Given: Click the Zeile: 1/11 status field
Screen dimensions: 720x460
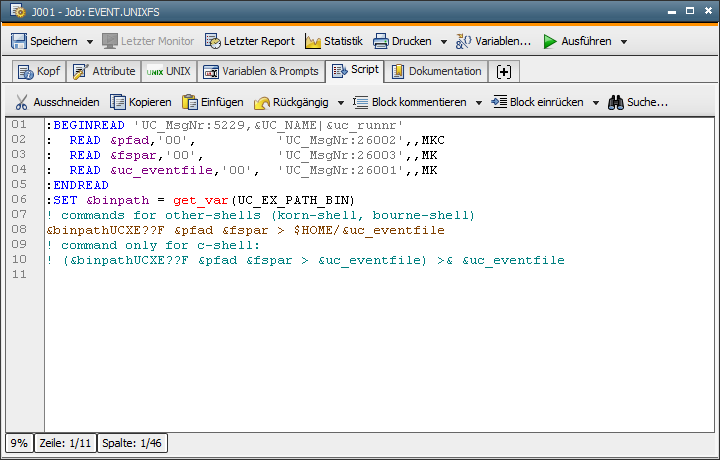Looking at the screenshot, I should click(65, 443).
